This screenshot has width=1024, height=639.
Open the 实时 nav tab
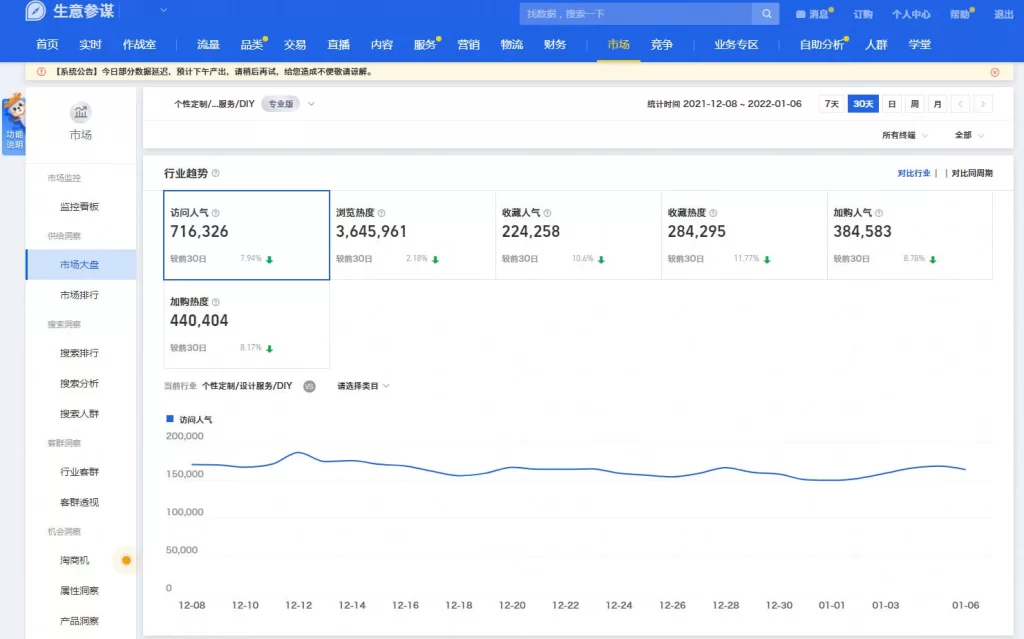click(90, 44)
